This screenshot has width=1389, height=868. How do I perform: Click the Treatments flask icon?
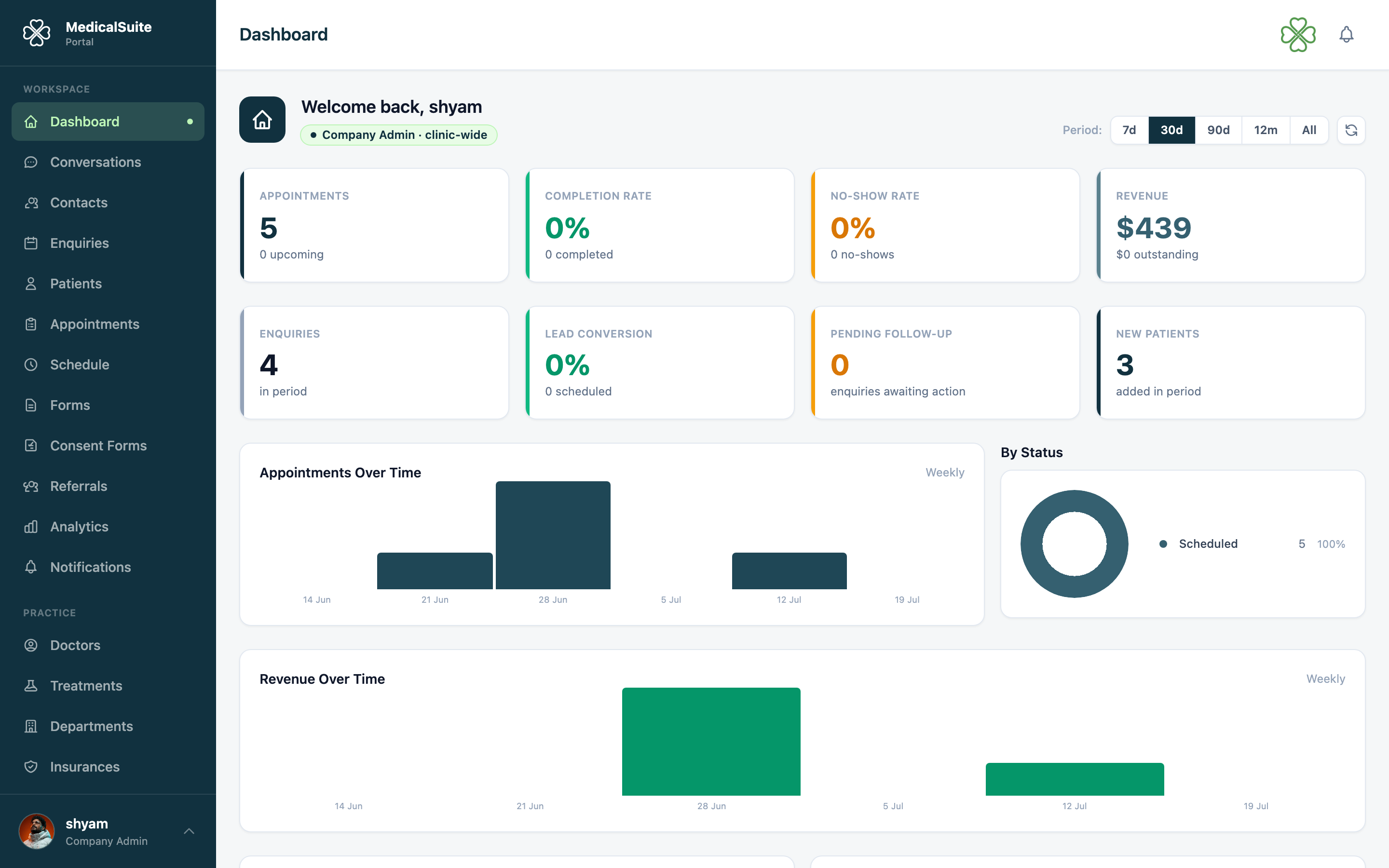click(31, 686)
